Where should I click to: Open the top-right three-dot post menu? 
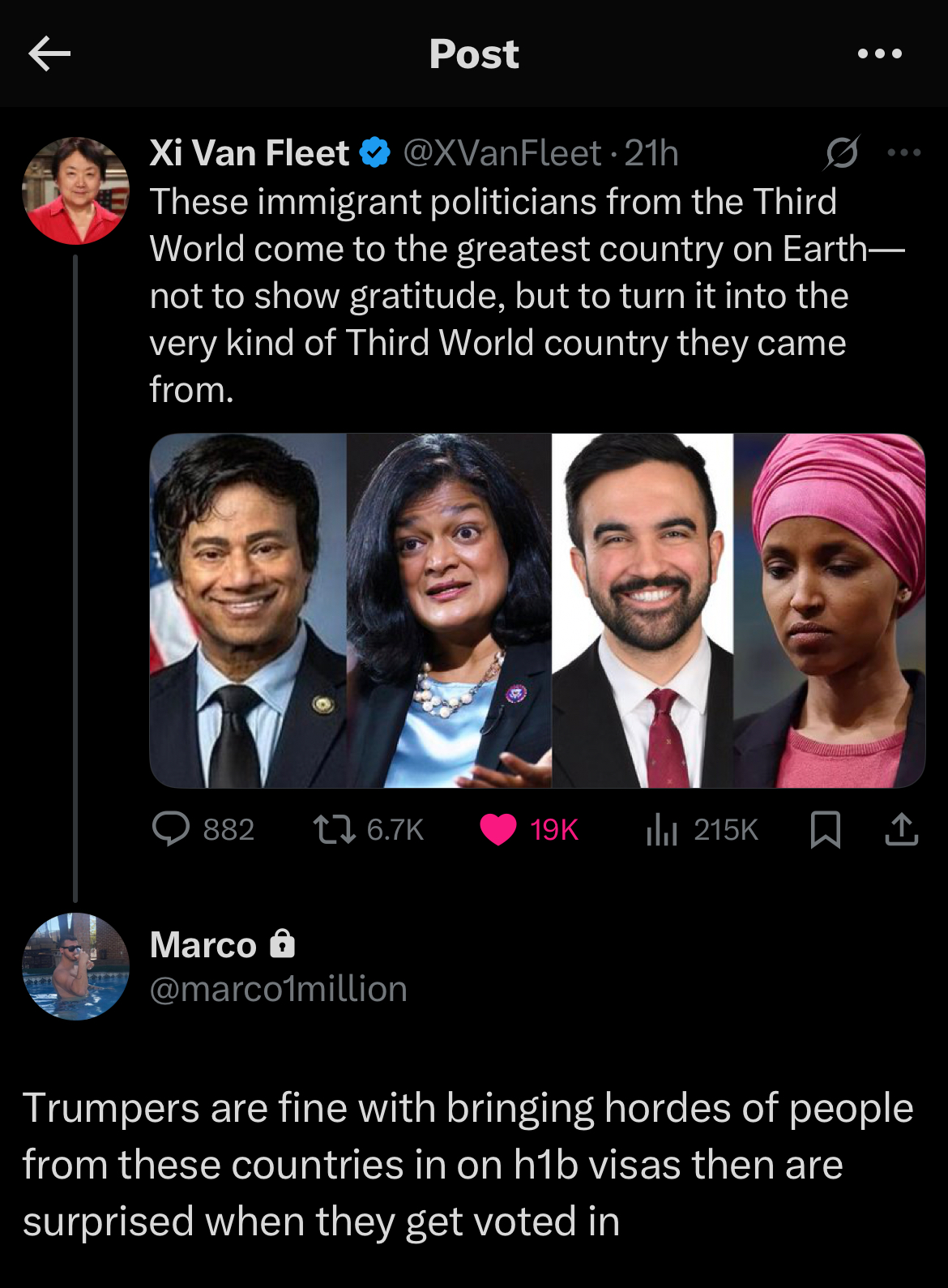[x=879, y=54]
